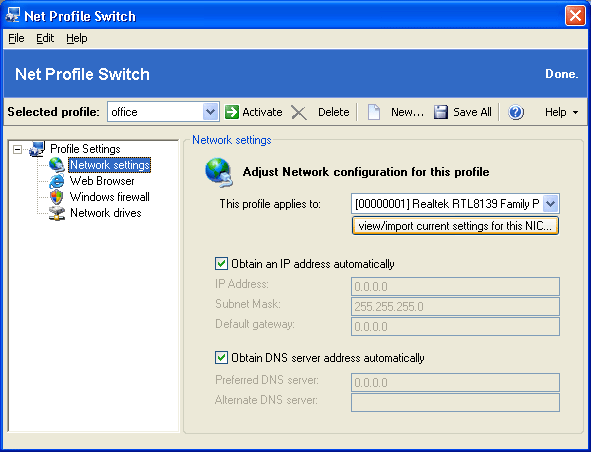Click the Network settings globe icon in tree
The height and width of the screenshot is (452, 591).
57,165
